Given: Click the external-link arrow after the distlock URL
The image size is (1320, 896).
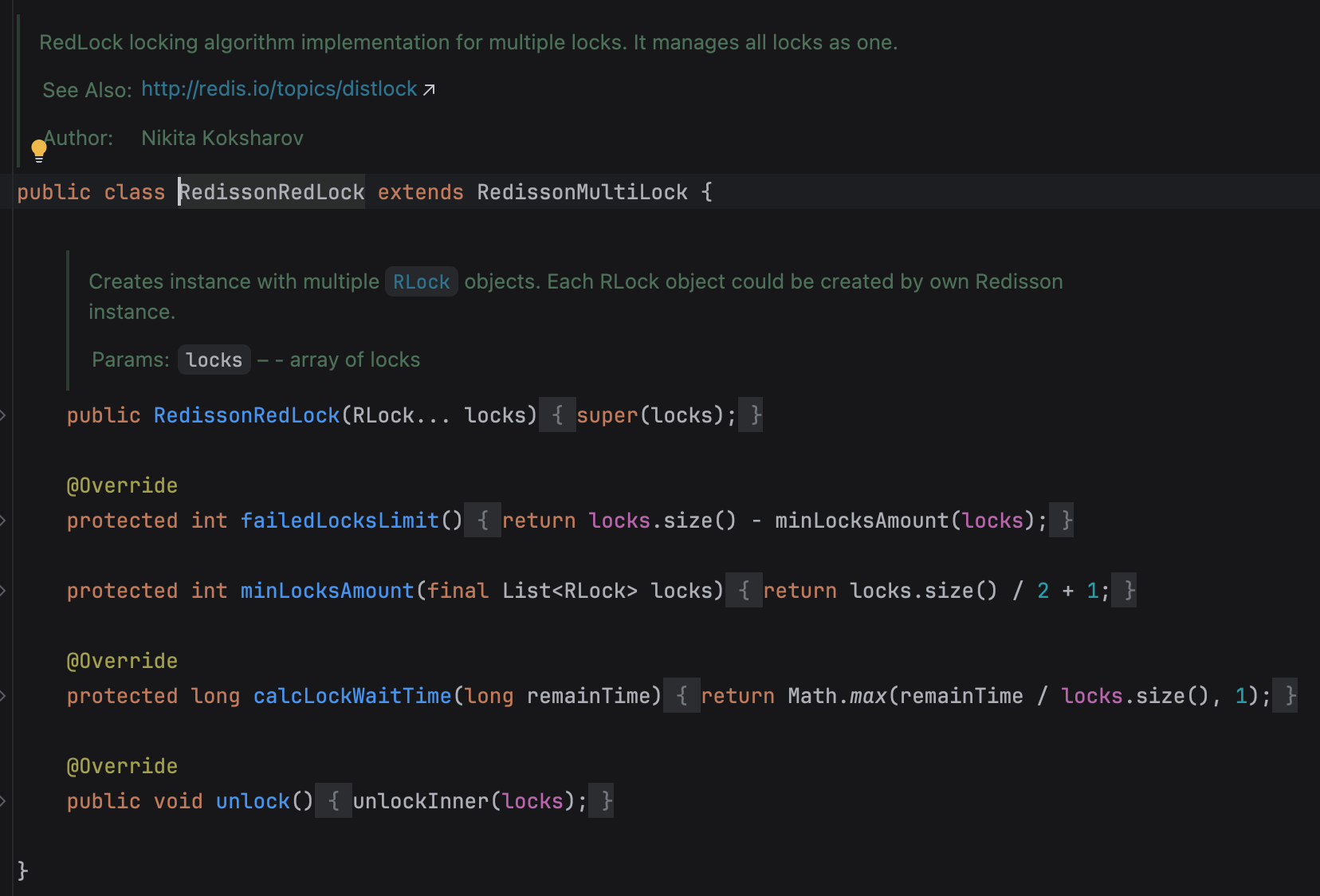Looking at the screenshot, I should pyautogui.click(x=430, y=89).
